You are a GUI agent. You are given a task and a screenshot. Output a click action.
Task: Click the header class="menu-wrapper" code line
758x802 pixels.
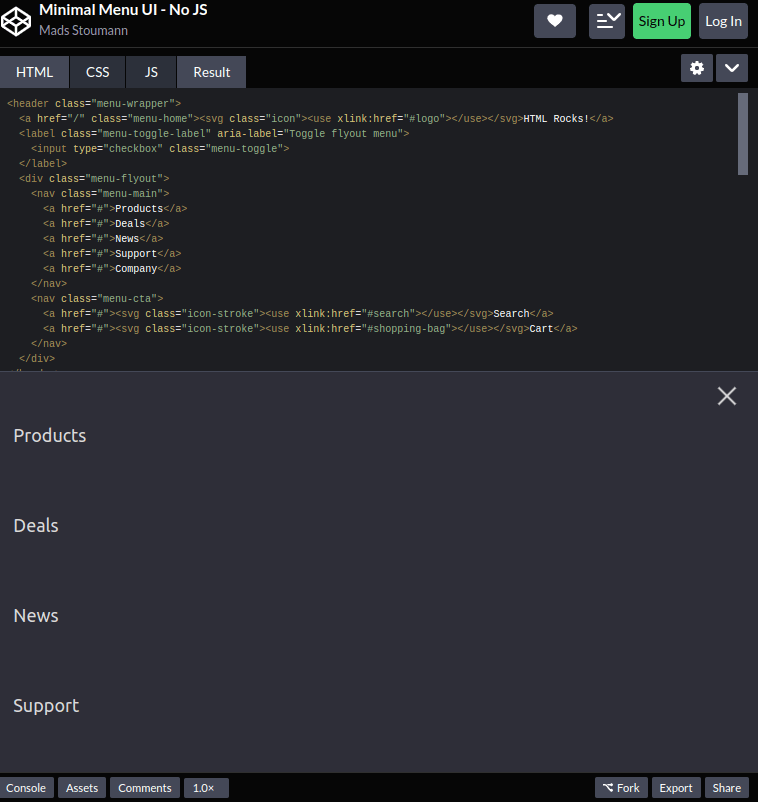[94, 103]
